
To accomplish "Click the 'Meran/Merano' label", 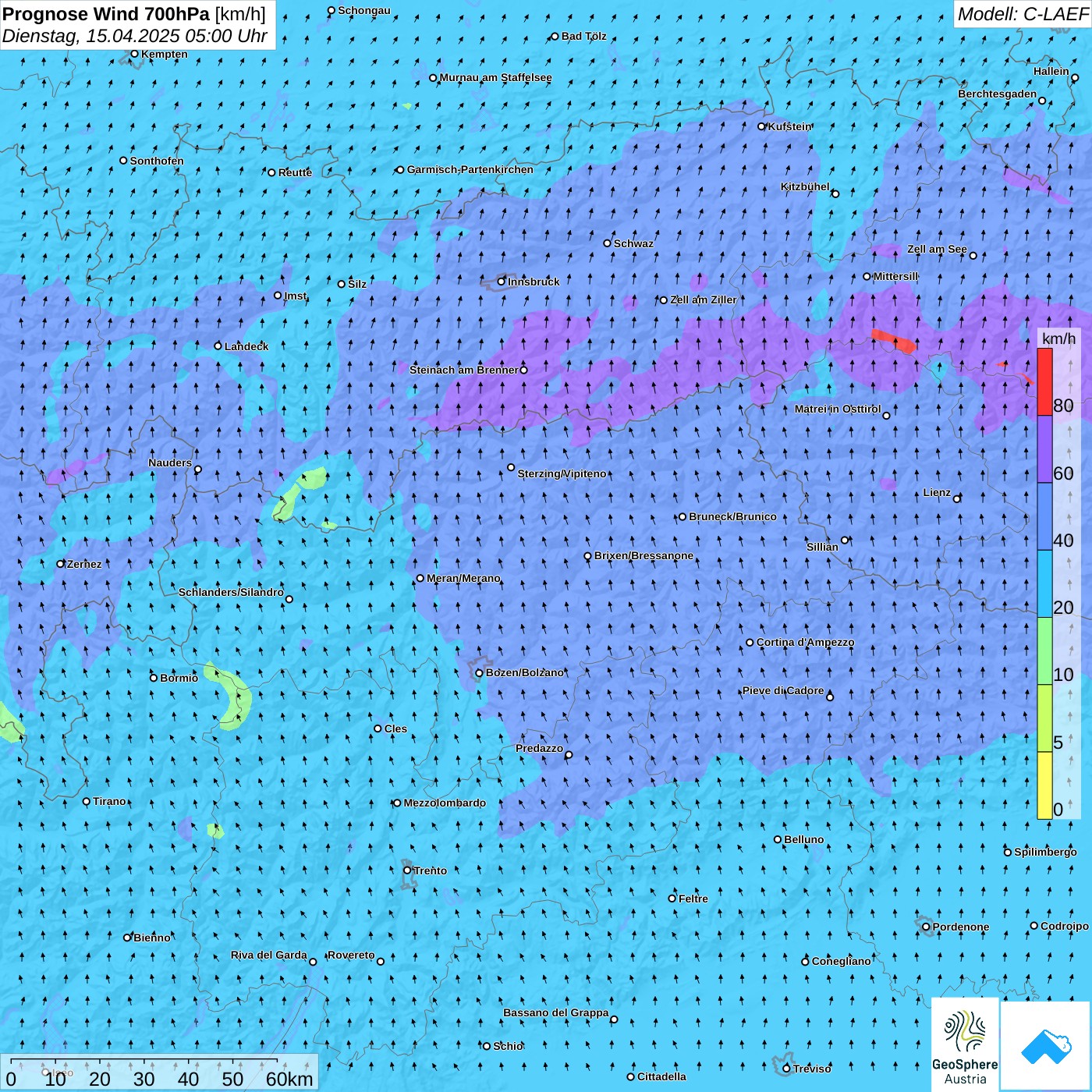I will 463,578.
